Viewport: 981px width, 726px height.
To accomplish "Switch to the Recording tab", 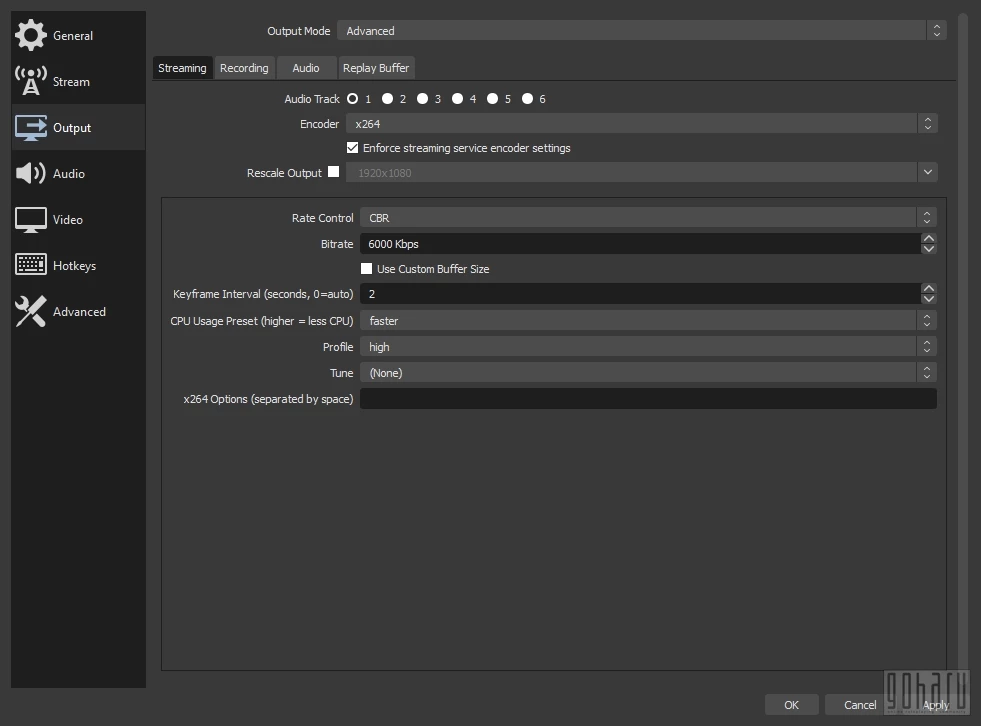I will tap(244, 68).
